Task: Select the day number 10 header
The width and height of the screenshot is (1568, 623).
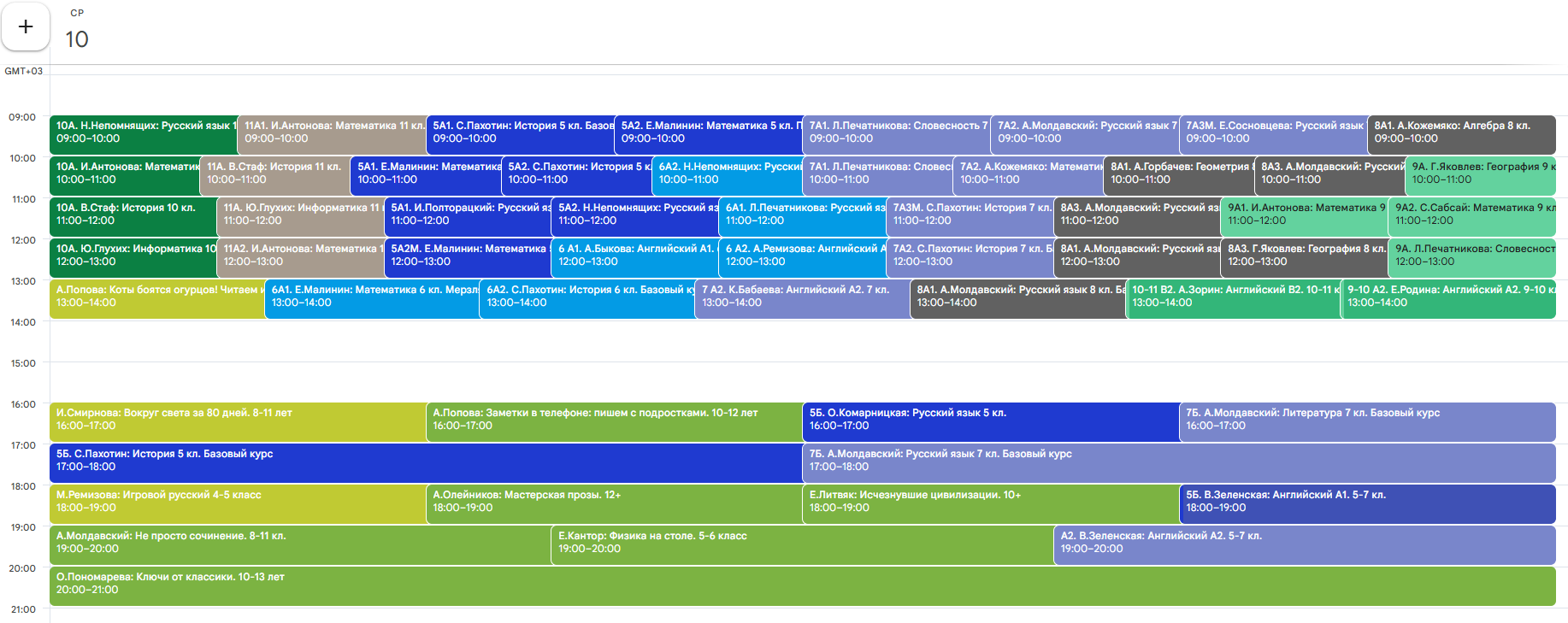Action: point(77,39)
